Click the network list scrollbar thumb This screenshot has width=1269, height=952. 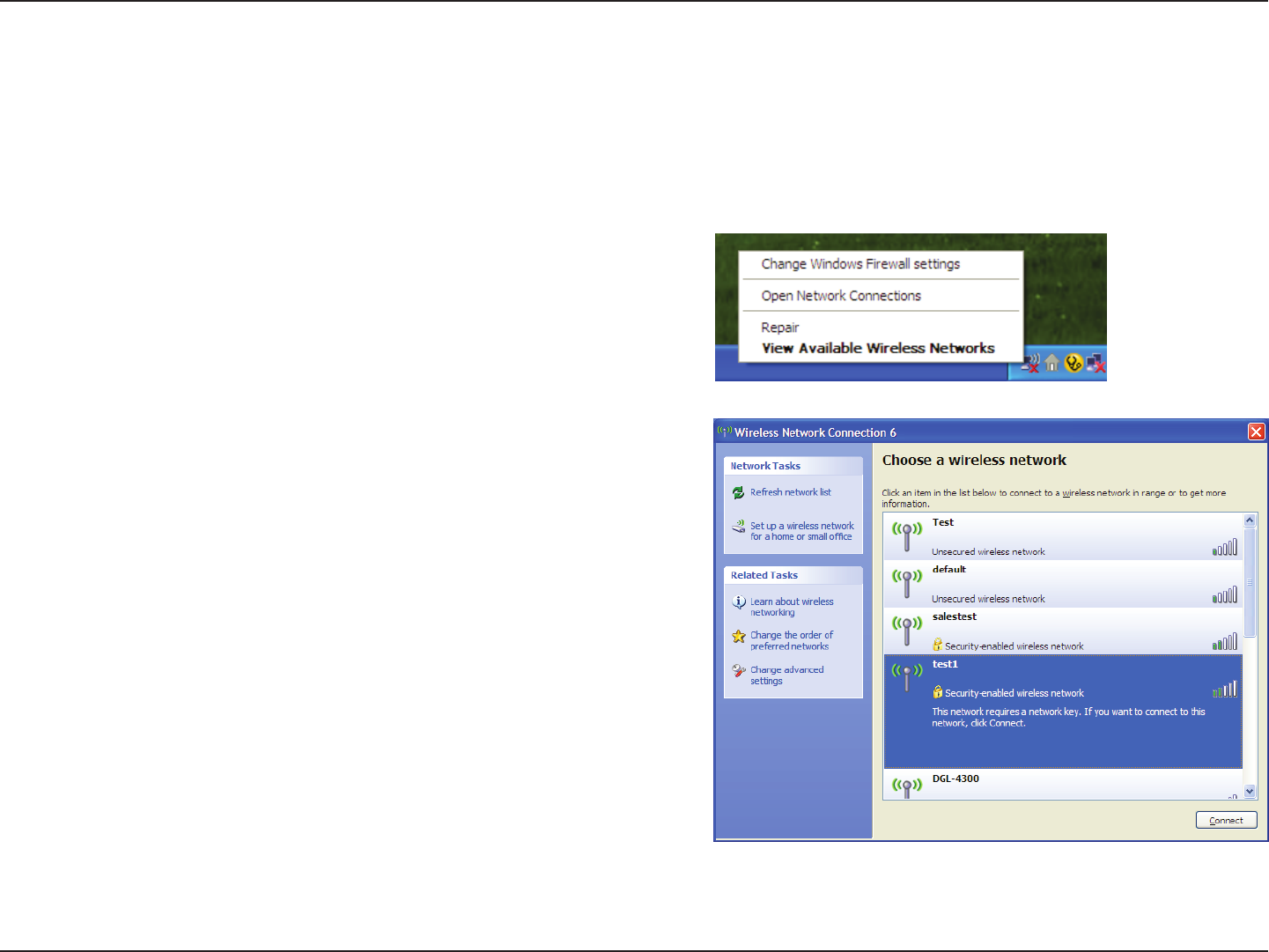point(1250,582)
